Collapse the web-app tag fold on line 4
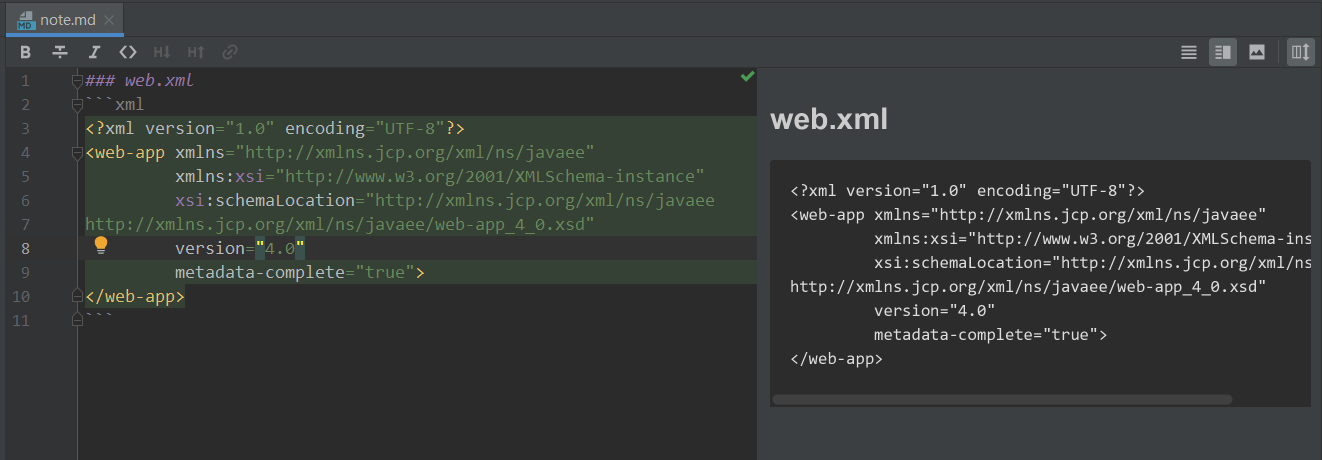Viewport: 1322px width, 460px height. coord(77,153)
